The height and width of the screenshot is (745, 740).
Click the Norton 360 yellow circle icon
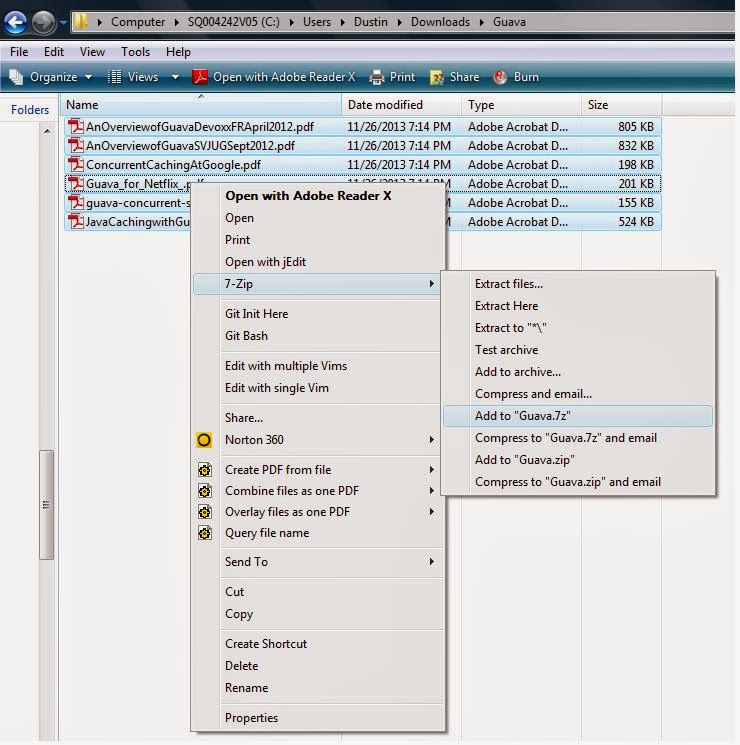click(204, 440)
